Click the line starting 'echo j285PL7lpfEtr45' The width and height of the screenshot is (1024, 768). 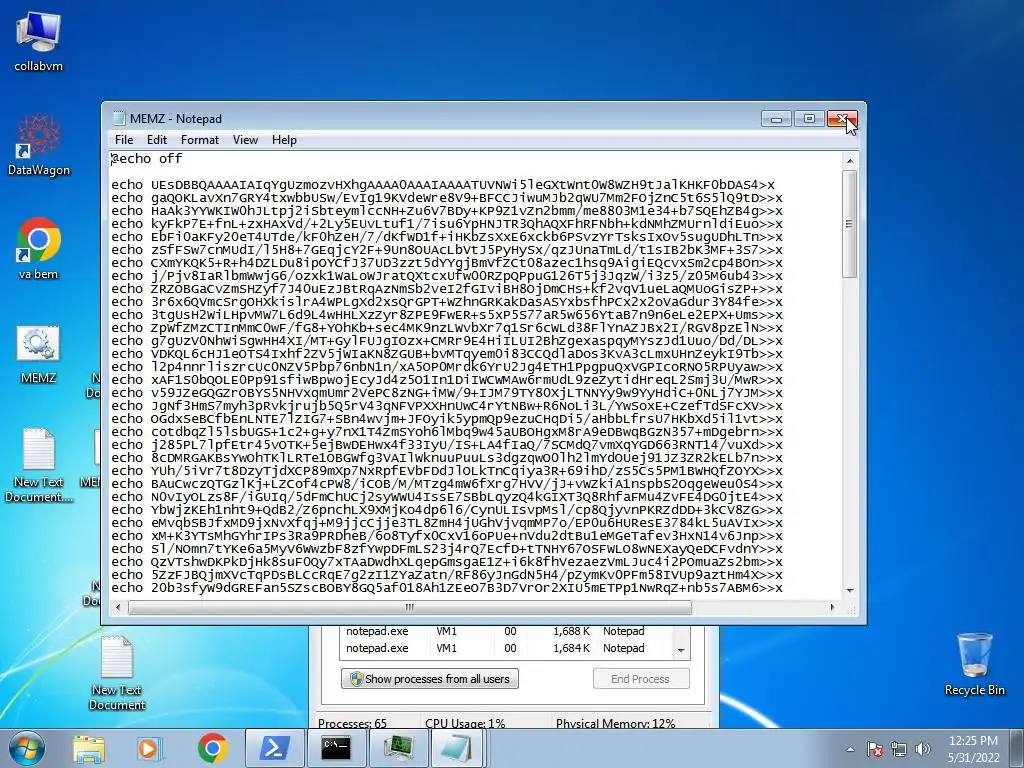(447, 445)
